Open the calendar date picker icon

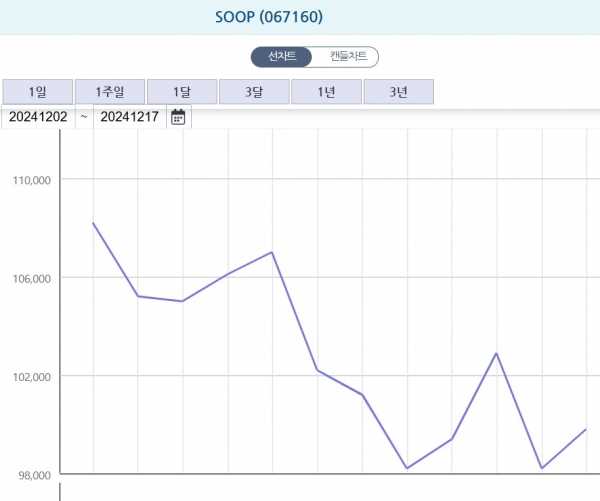pos(178,117)
